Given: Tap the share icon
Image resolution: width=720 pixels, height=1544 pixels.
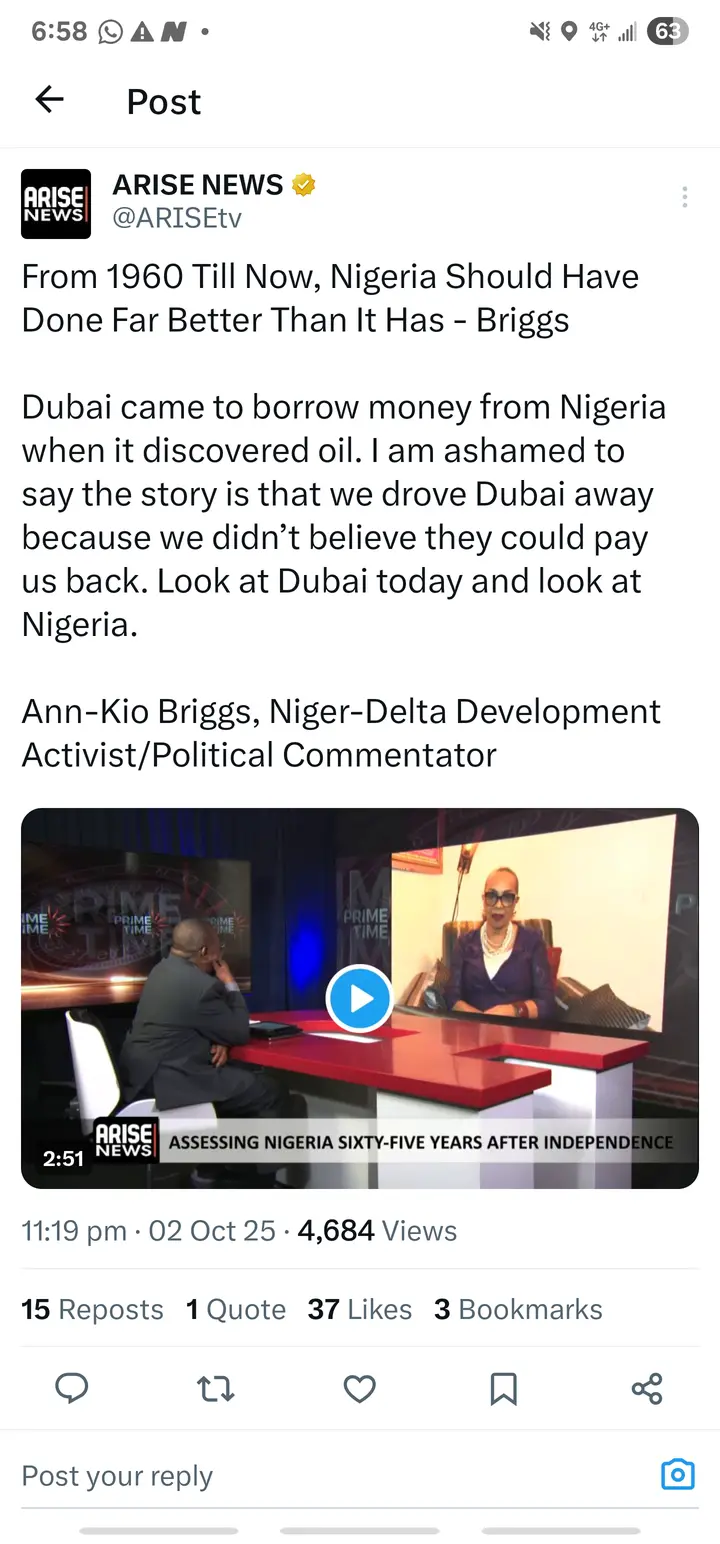Looking at the screenshot, I should click(647, 1388).
